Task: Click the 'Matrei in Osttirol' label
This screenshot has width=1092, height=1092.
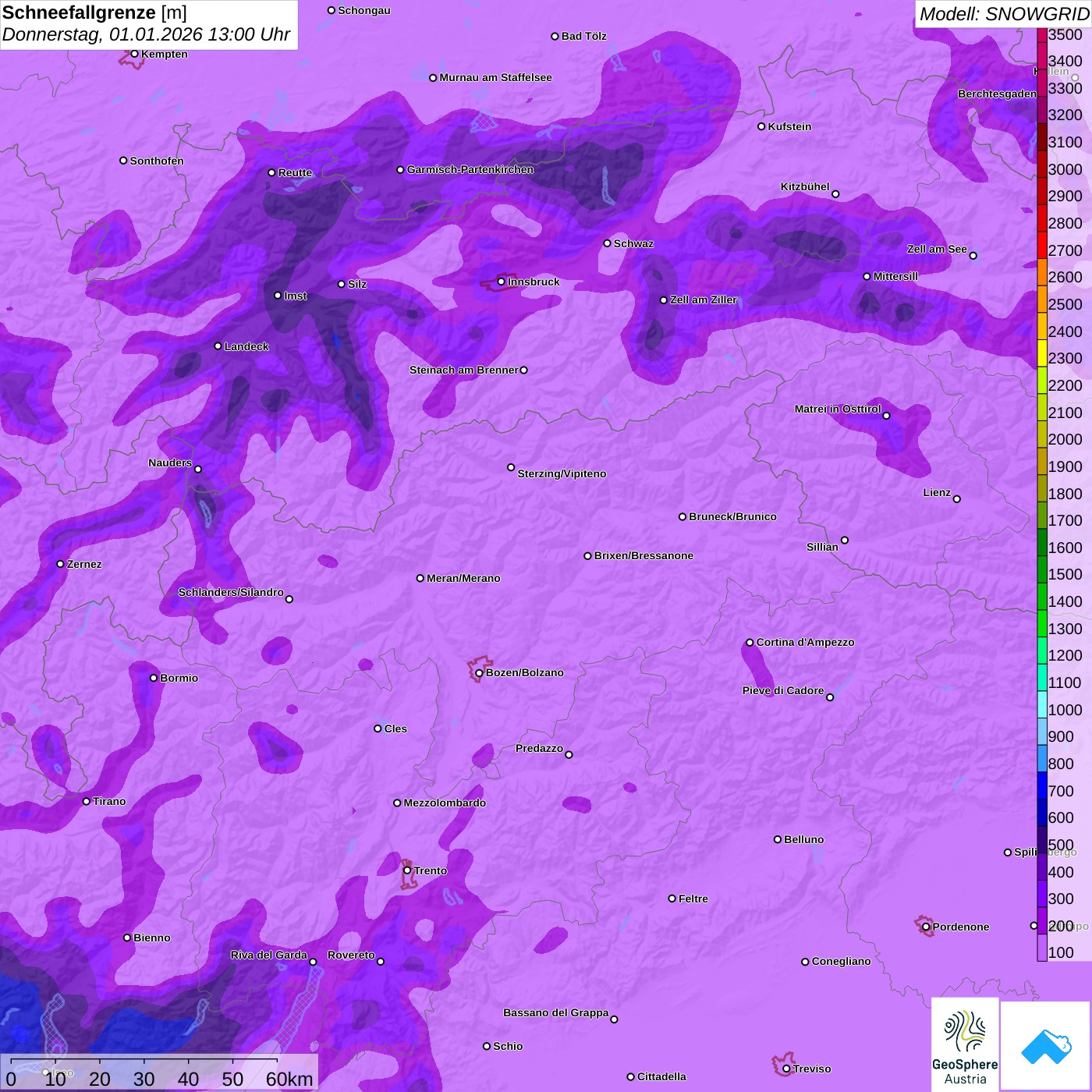Action: (838, 409)
